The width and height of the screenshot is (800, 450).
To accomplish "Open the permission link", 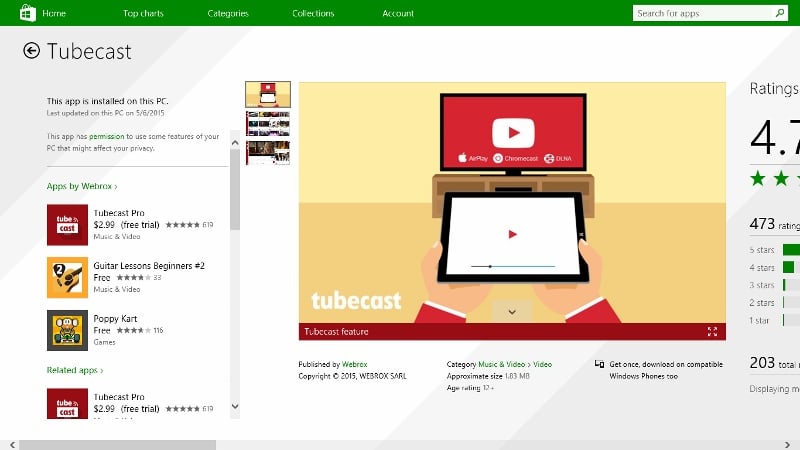I will click(x=107, y=136).
